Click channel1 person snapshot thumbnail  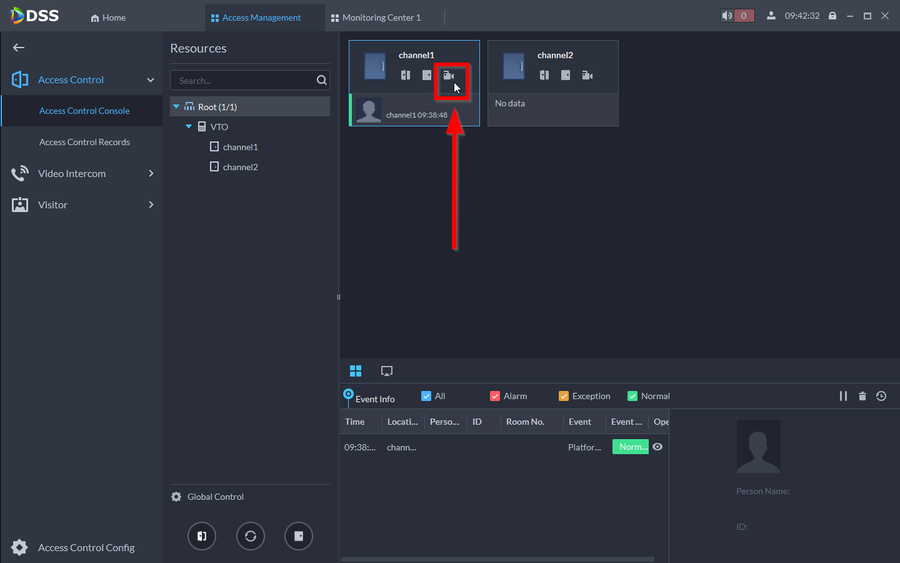[x=368, y=110]
